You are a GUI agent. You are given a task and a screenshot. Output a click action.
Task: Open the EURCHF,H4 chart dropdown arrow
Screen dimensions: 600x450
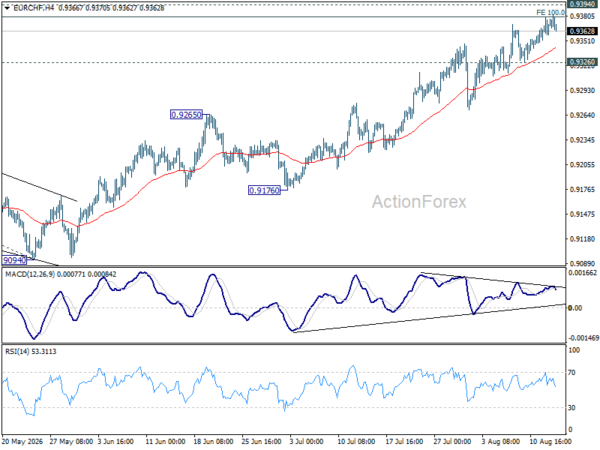(7, 8)
